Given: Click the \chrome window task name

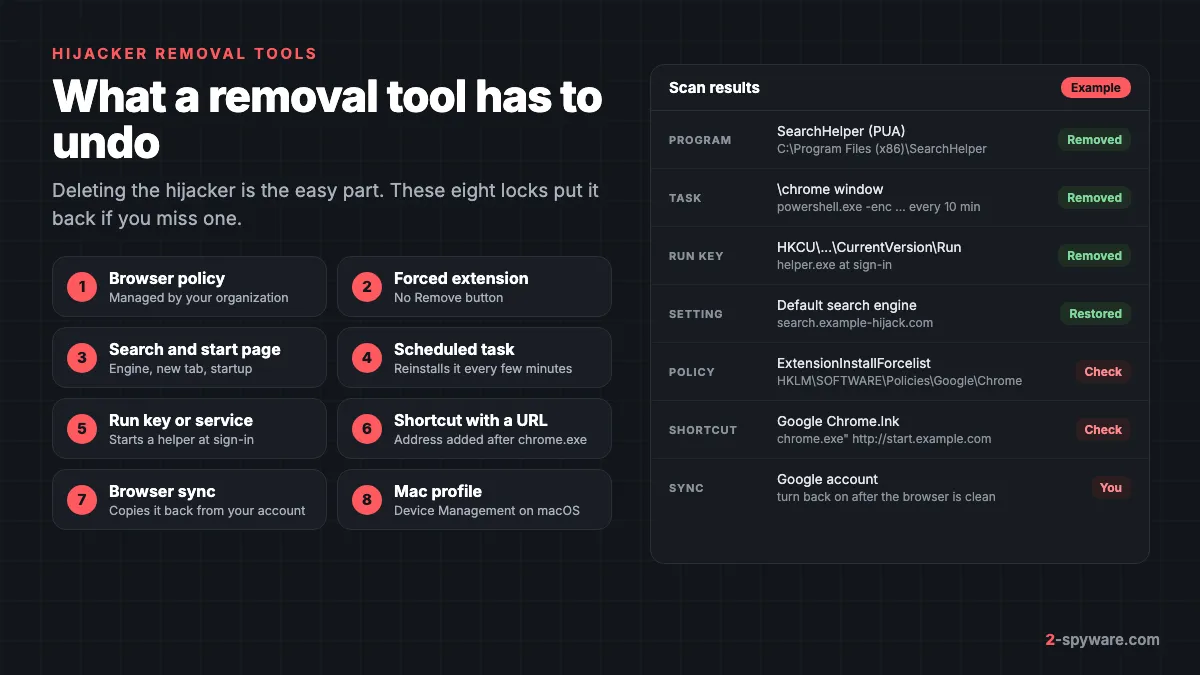Looking at the screenshot, I should pos(830,189).
